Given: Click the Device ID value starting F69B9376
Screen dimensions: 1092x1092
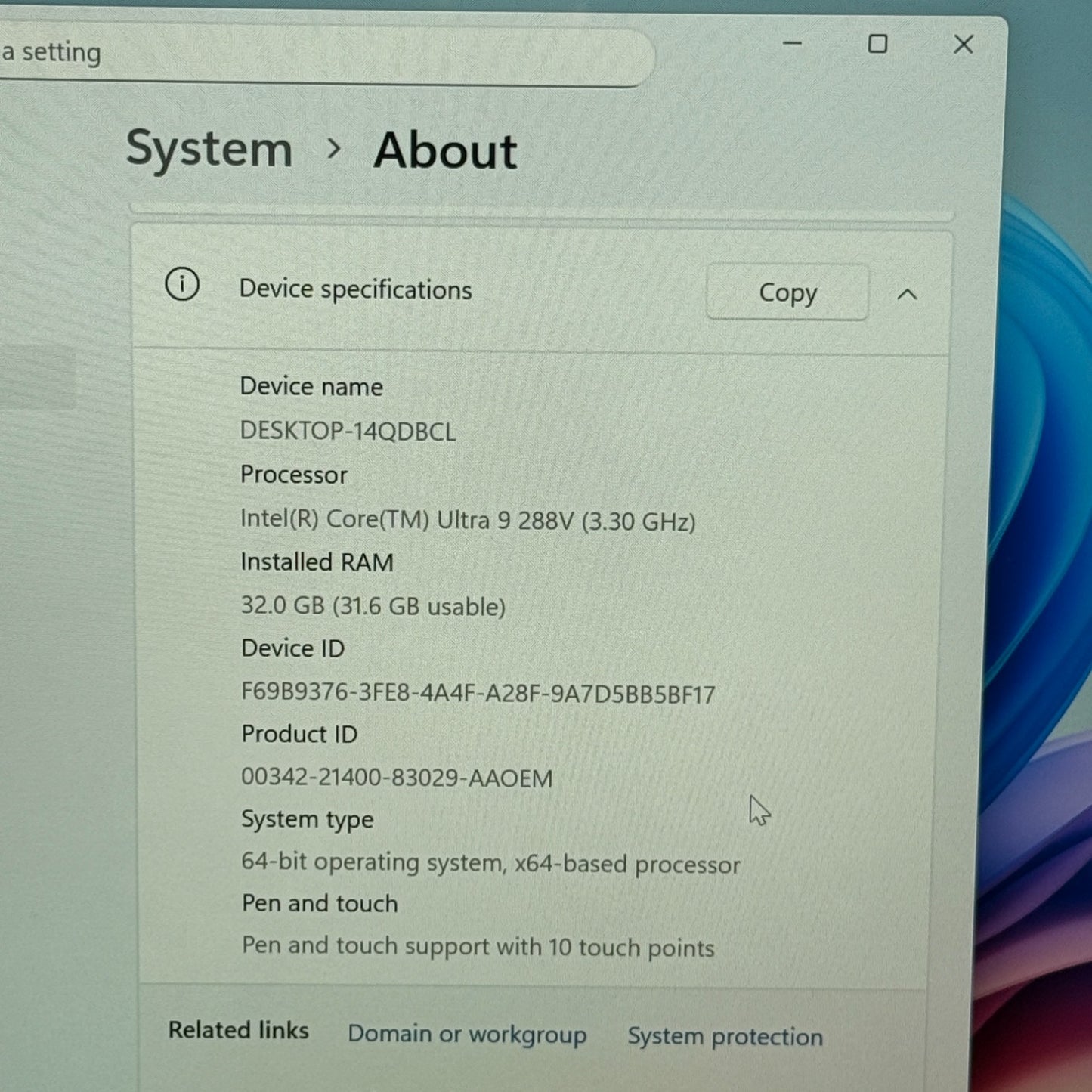Looking at the screenshot, I should 478,693.
